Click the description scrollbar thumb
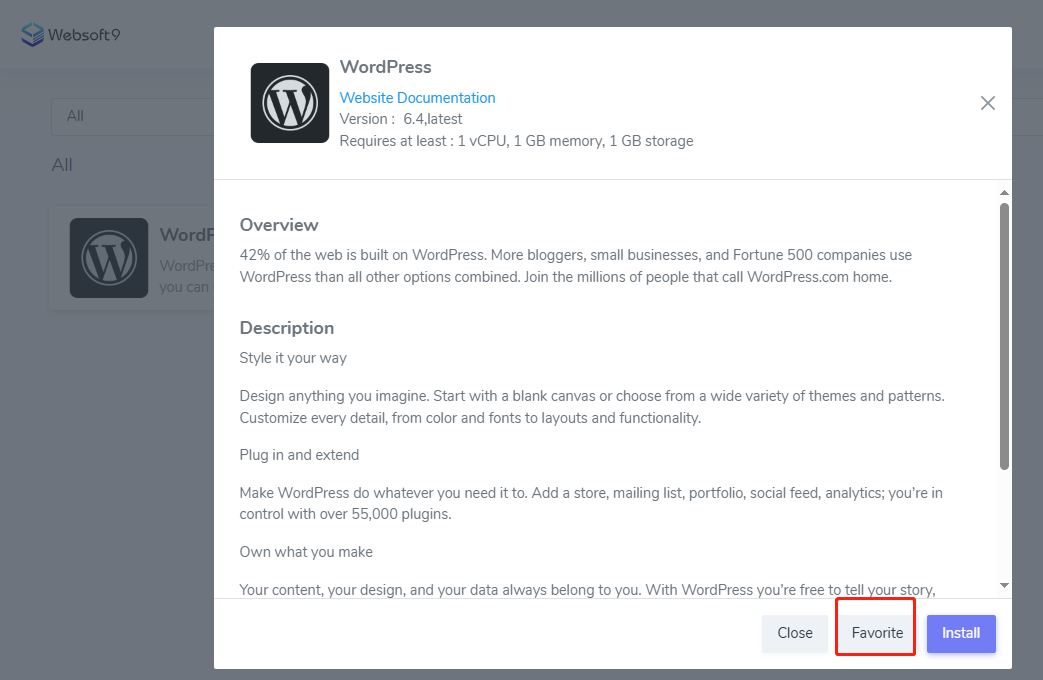Screen dimensions: 1043x680 point(1004,335)
